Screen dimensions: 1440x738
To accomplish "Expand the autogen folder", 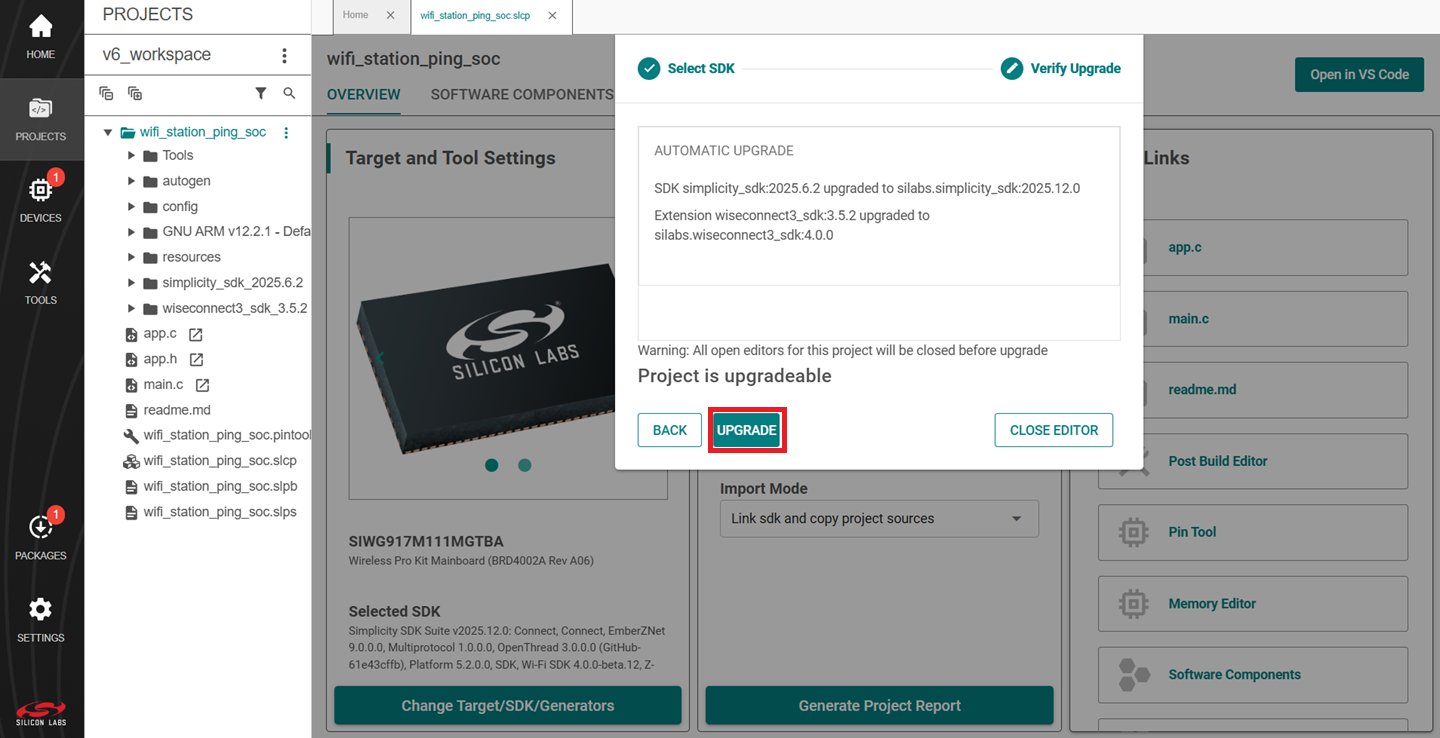I will pos(131,181).
